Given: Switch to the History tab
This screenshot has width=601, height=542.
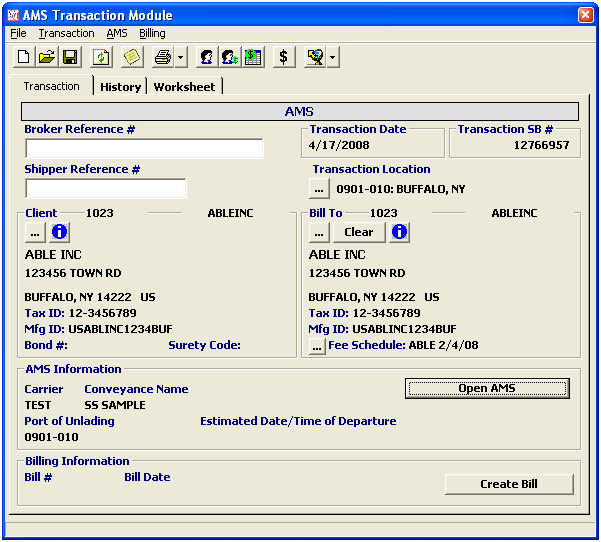Looking at the screenshot, I should [x=120, y=87].
